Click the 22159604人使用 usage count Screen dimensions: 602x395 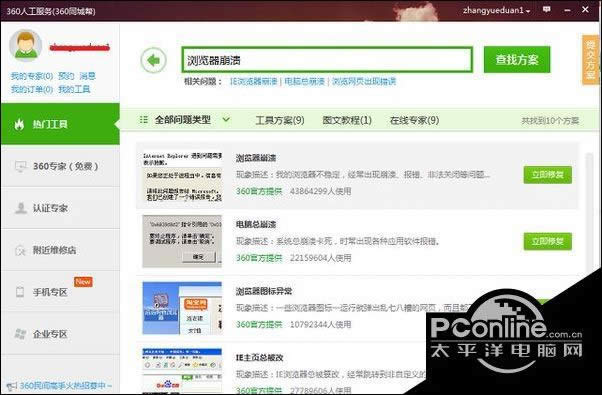(320, 258)
